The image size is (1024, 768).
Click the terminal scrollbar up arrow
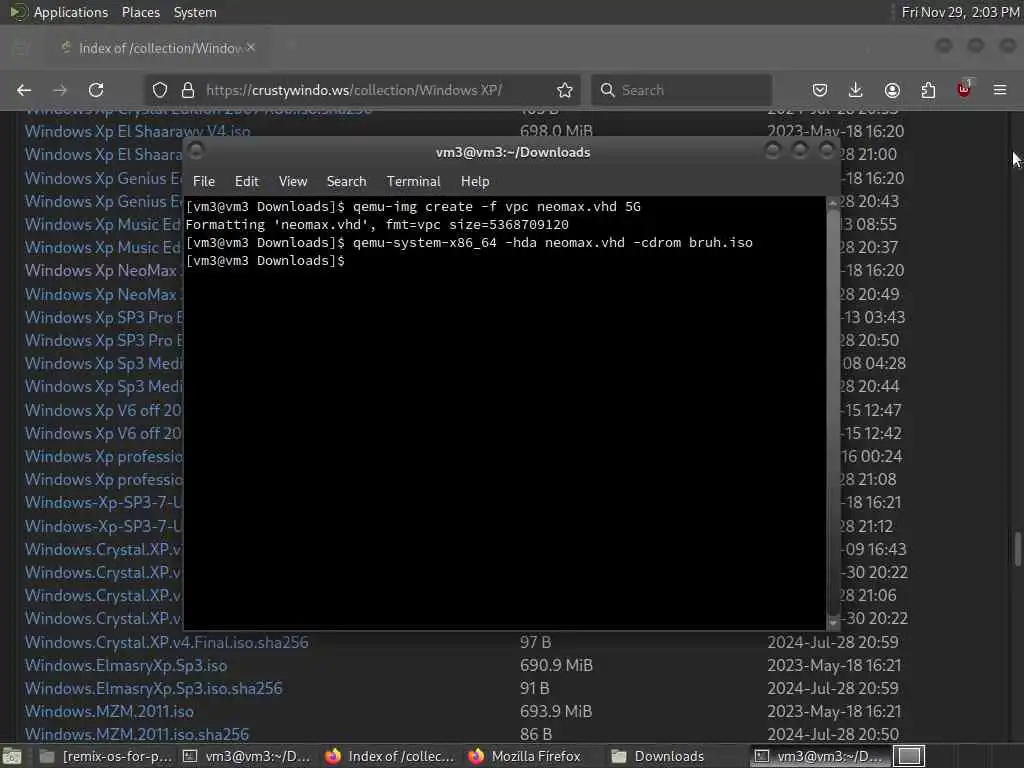[x=833, y=204]
